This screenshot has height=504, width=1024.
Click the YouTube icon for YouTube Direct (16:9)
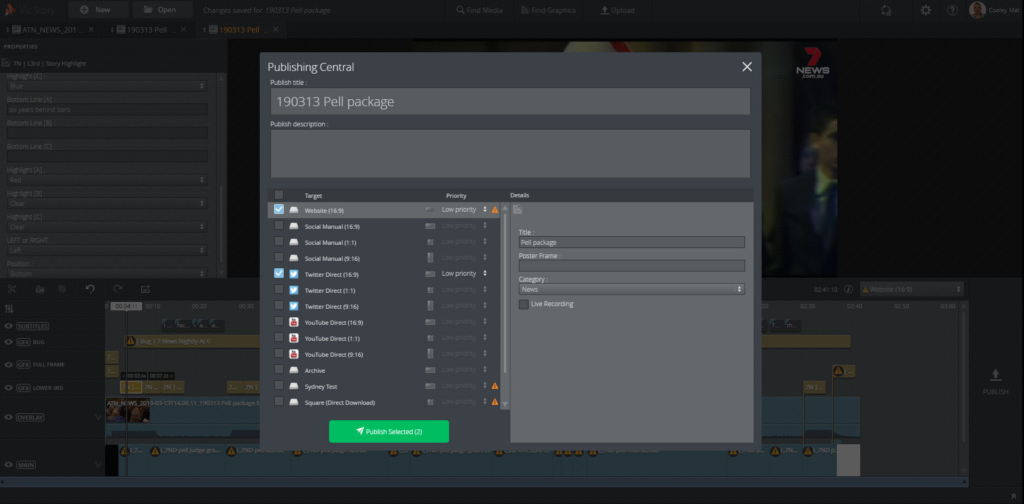pos(294,322)
